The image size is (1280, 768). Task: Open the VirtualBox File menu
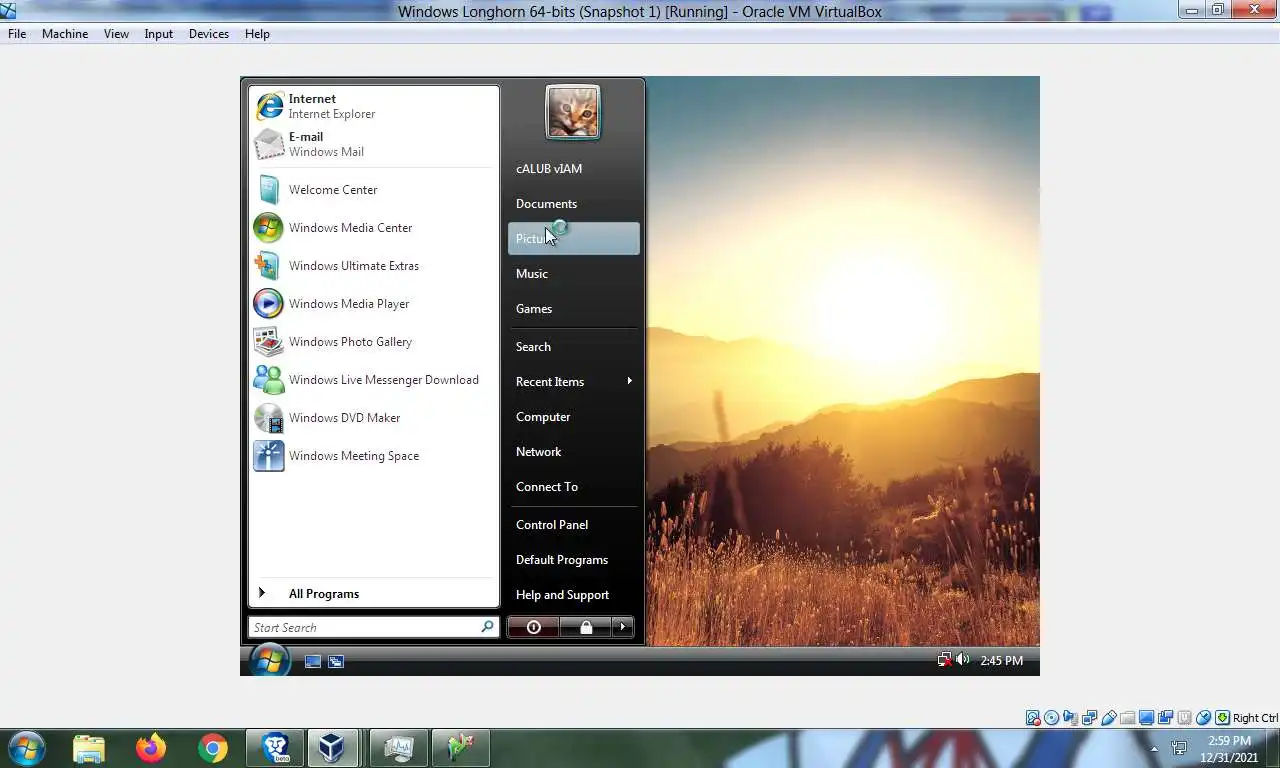tap(17, 34)
